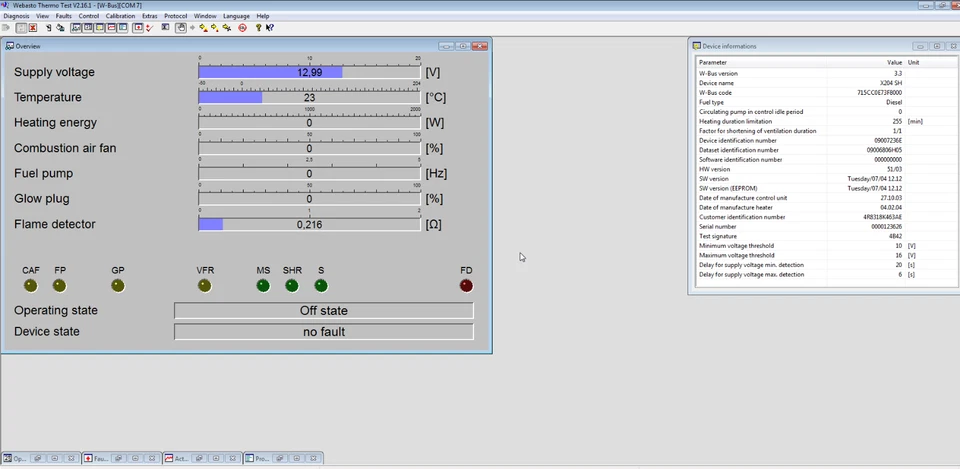Click the minimized Op... window icon
Screen dimensions: 960x469
(7, 458)
